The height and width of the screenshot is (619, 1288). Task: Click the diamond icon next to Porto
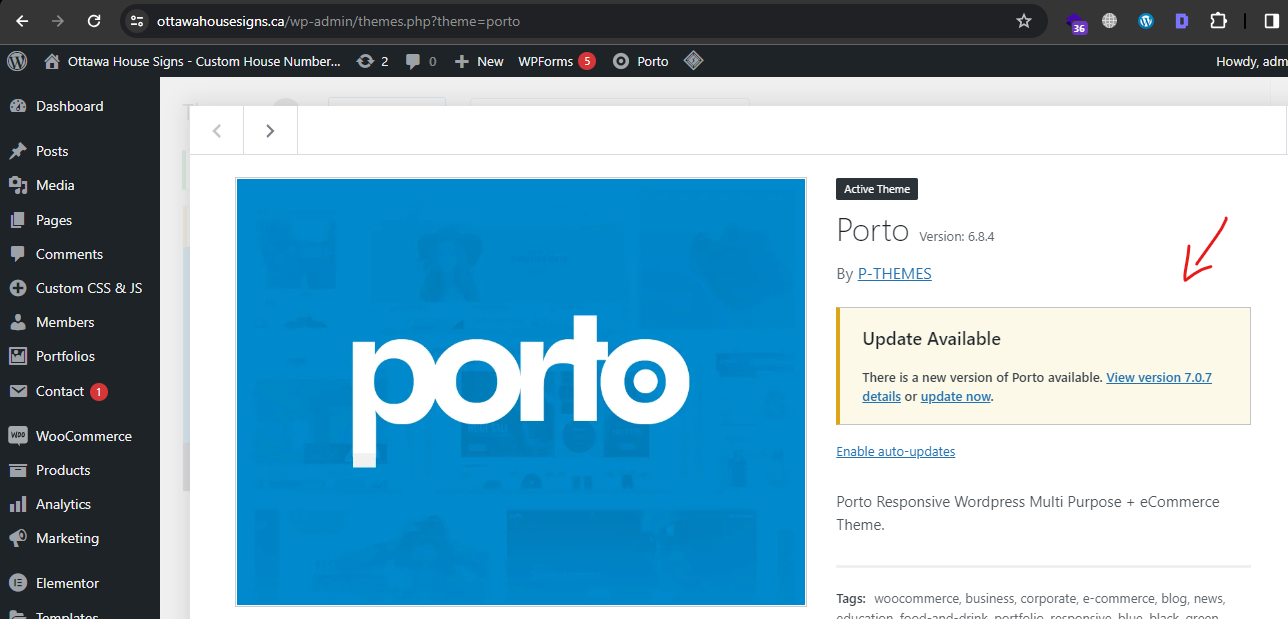[694, 61]
